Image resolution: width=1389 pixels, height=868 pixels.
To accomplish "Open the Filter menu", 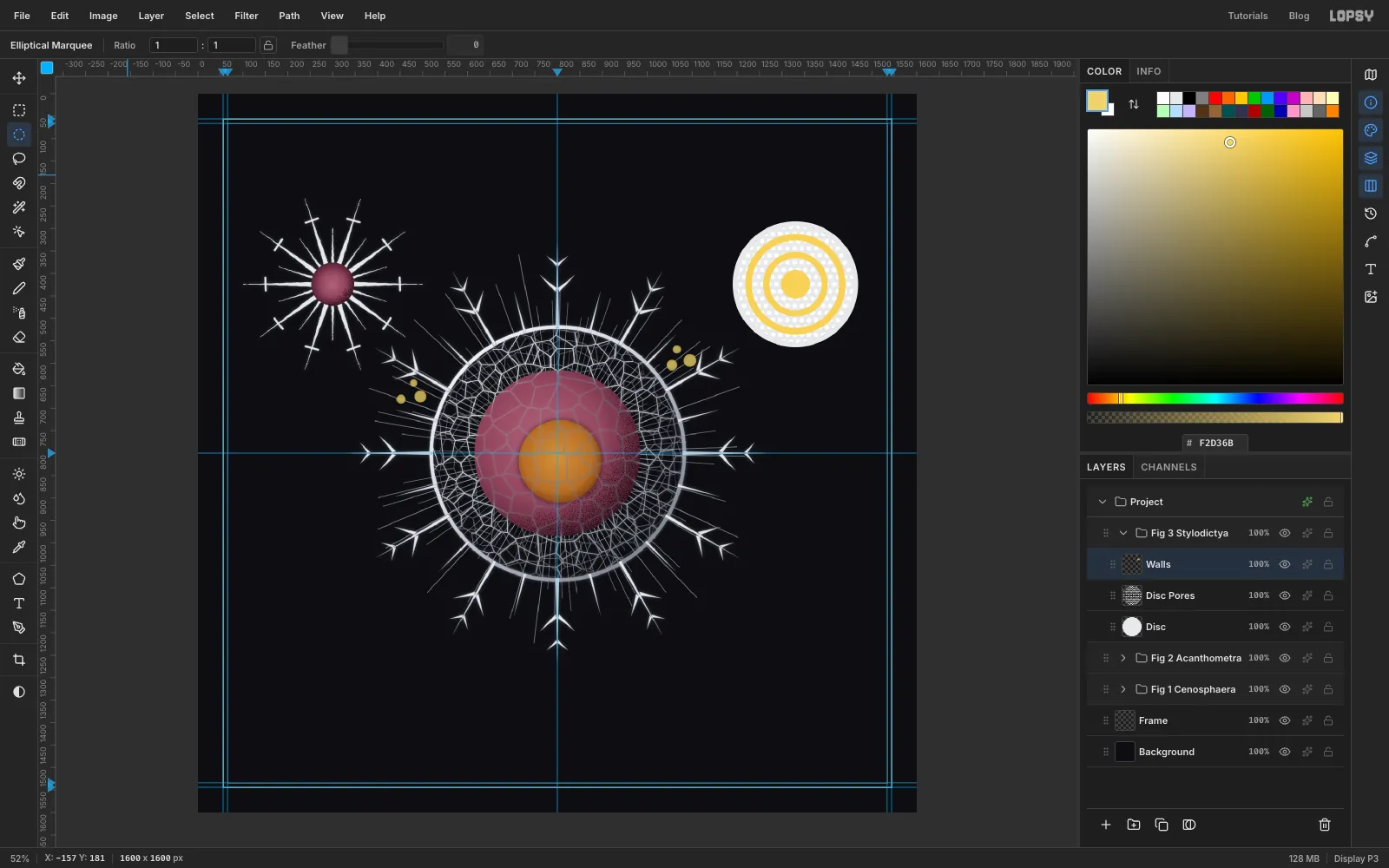I will 247,16.
